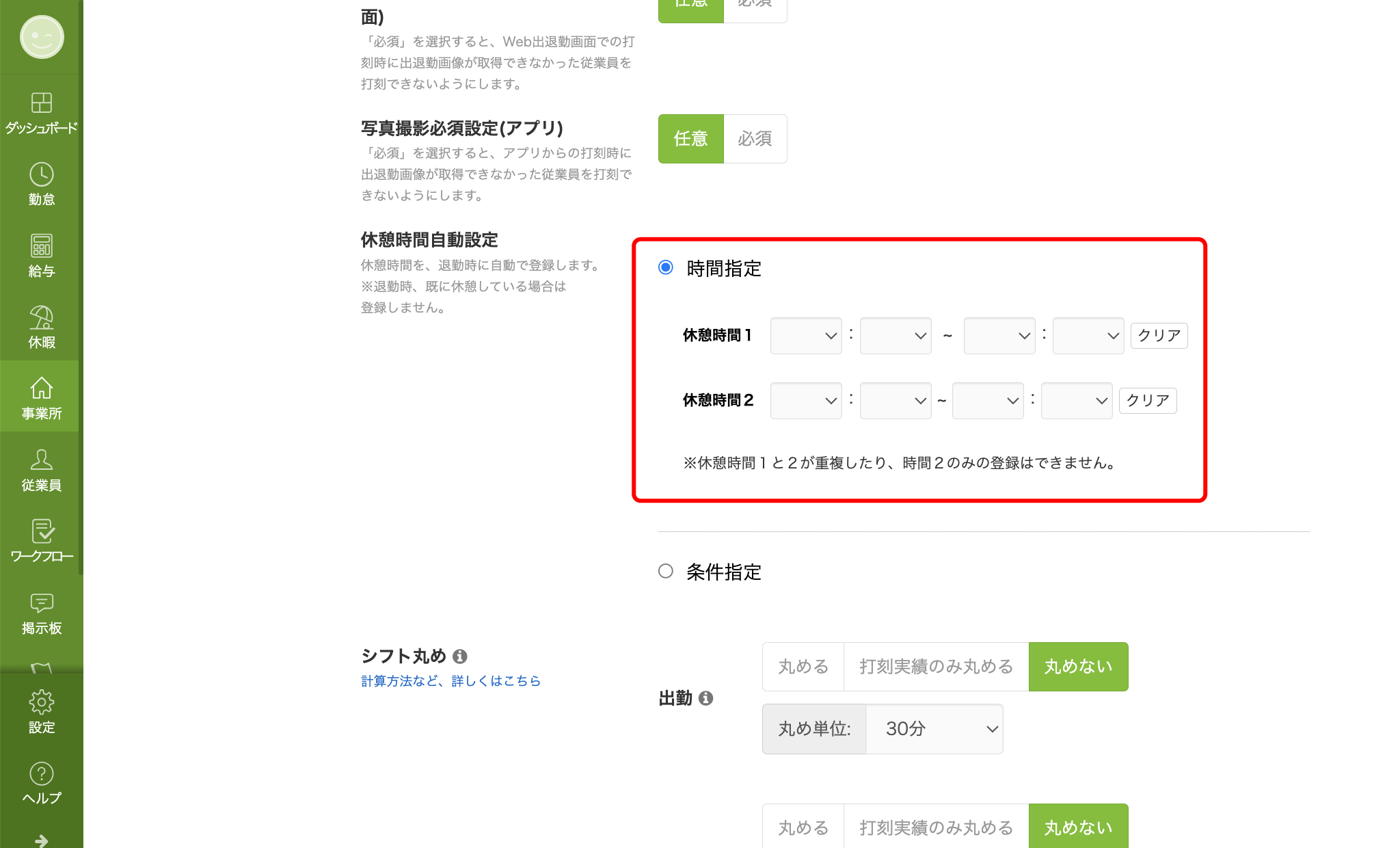Click the 勤怠 clock icon
The width and height of the screenshot is (1400, 848).
coord(41,175)
